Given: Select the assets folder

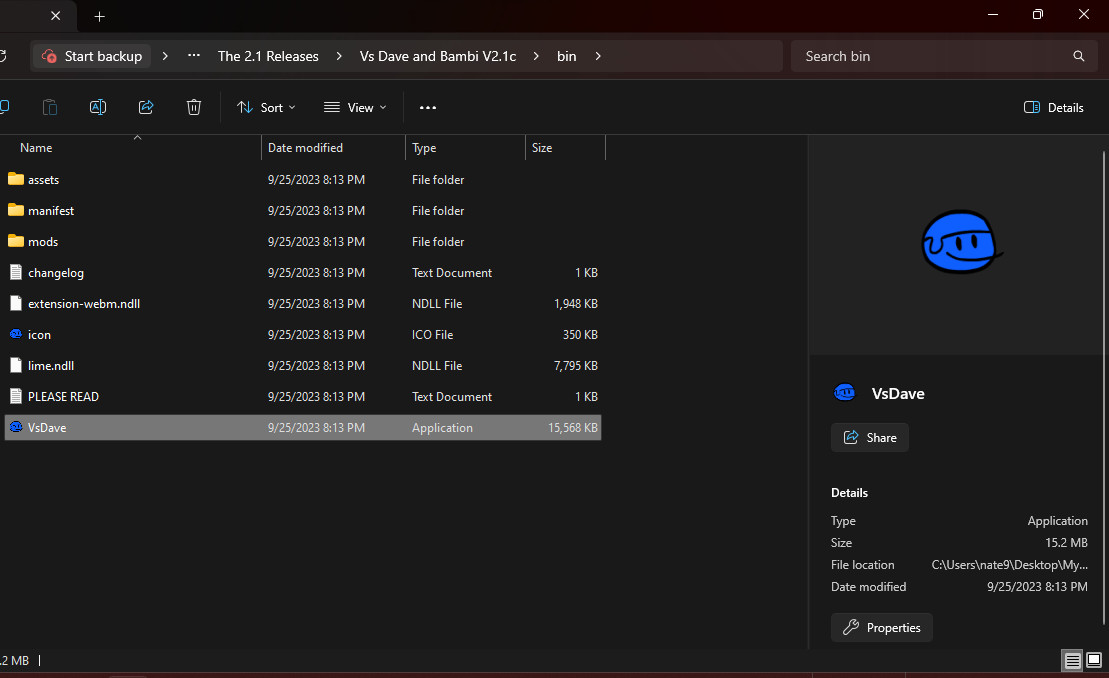Looking at the screenshot, I should [x=303, y=180].
